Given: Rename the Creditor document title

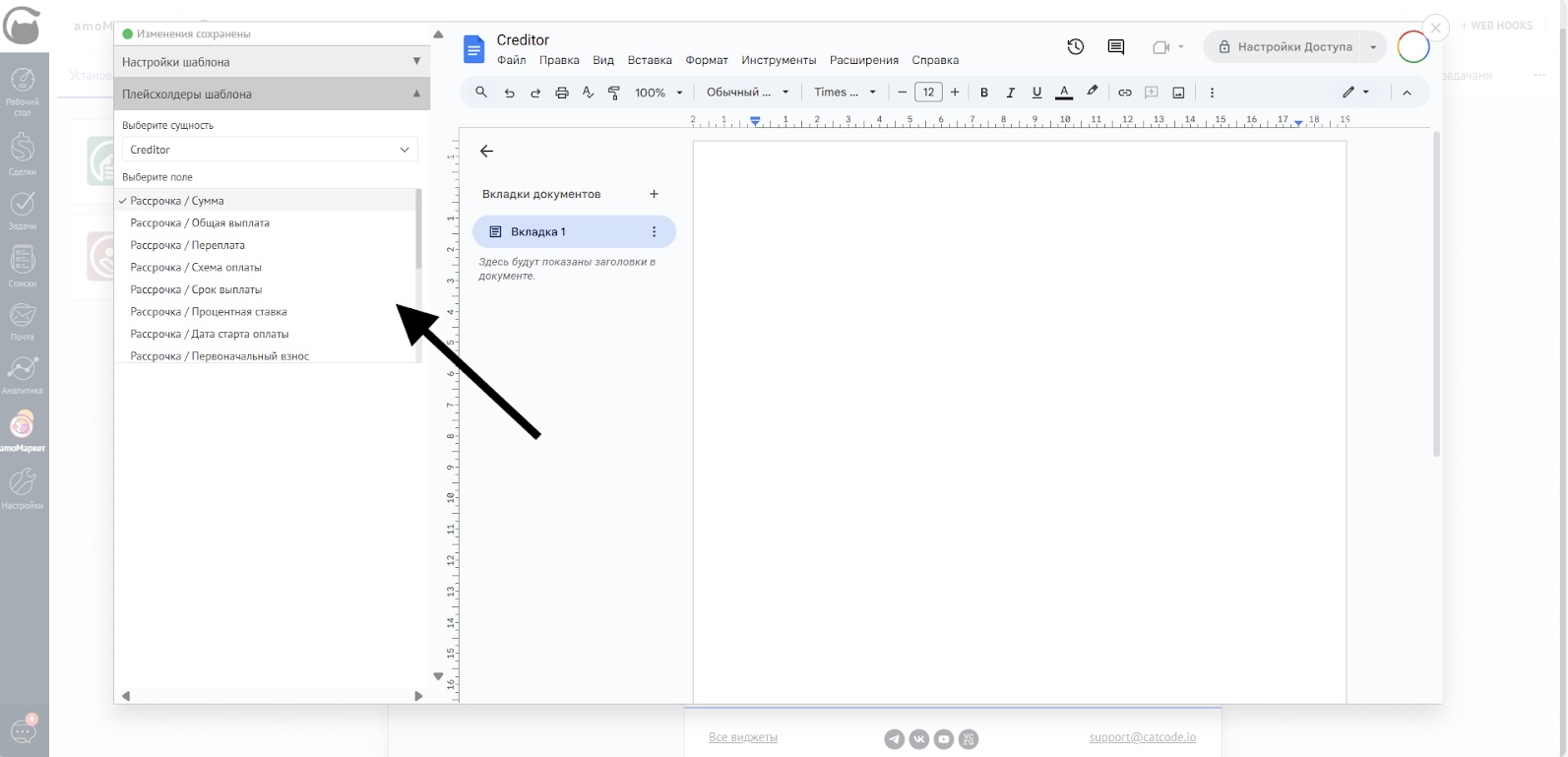Looking at the screenshot, I should (523, 40).
